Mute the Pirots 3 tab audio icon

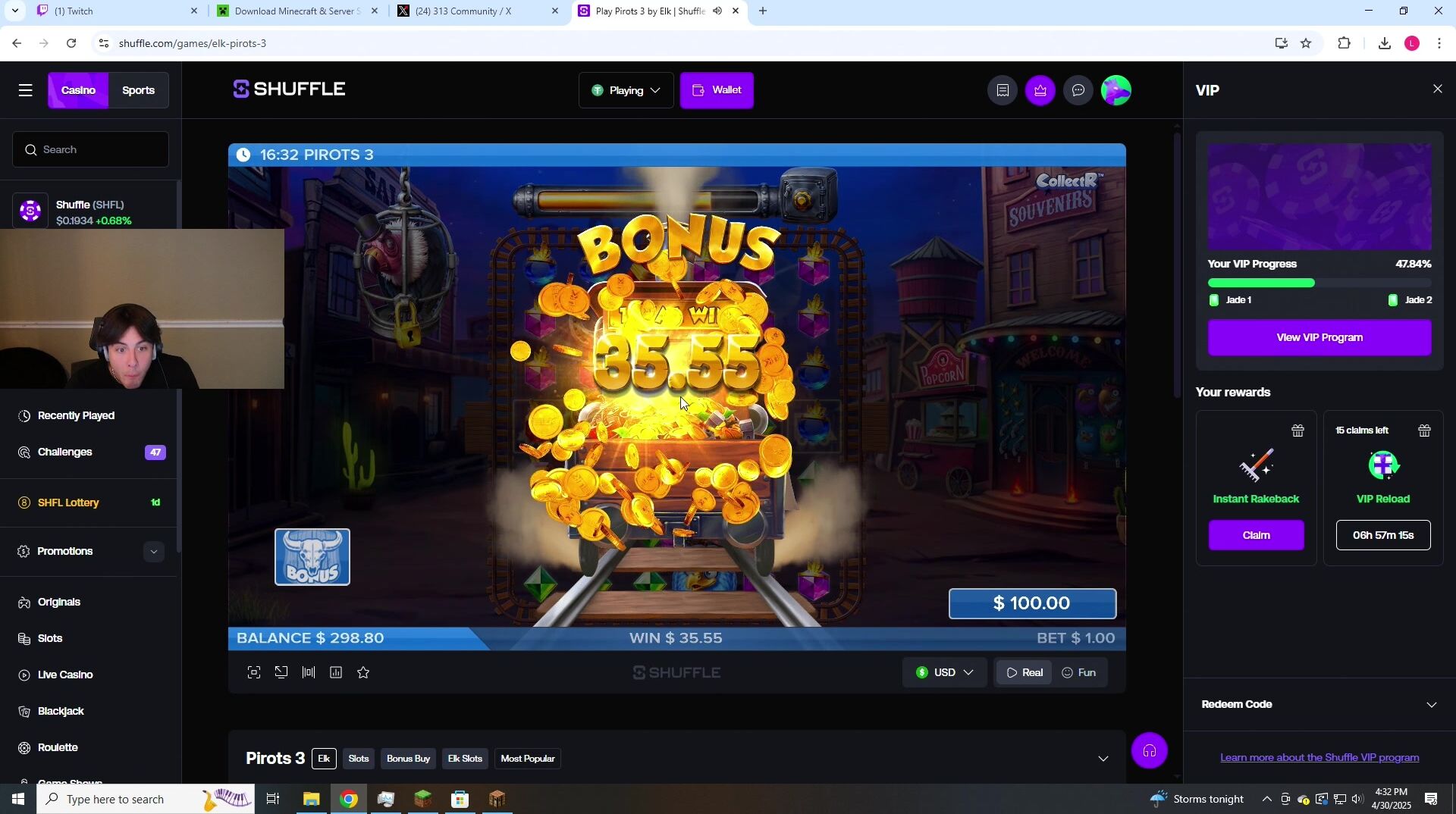coord(717,11)
